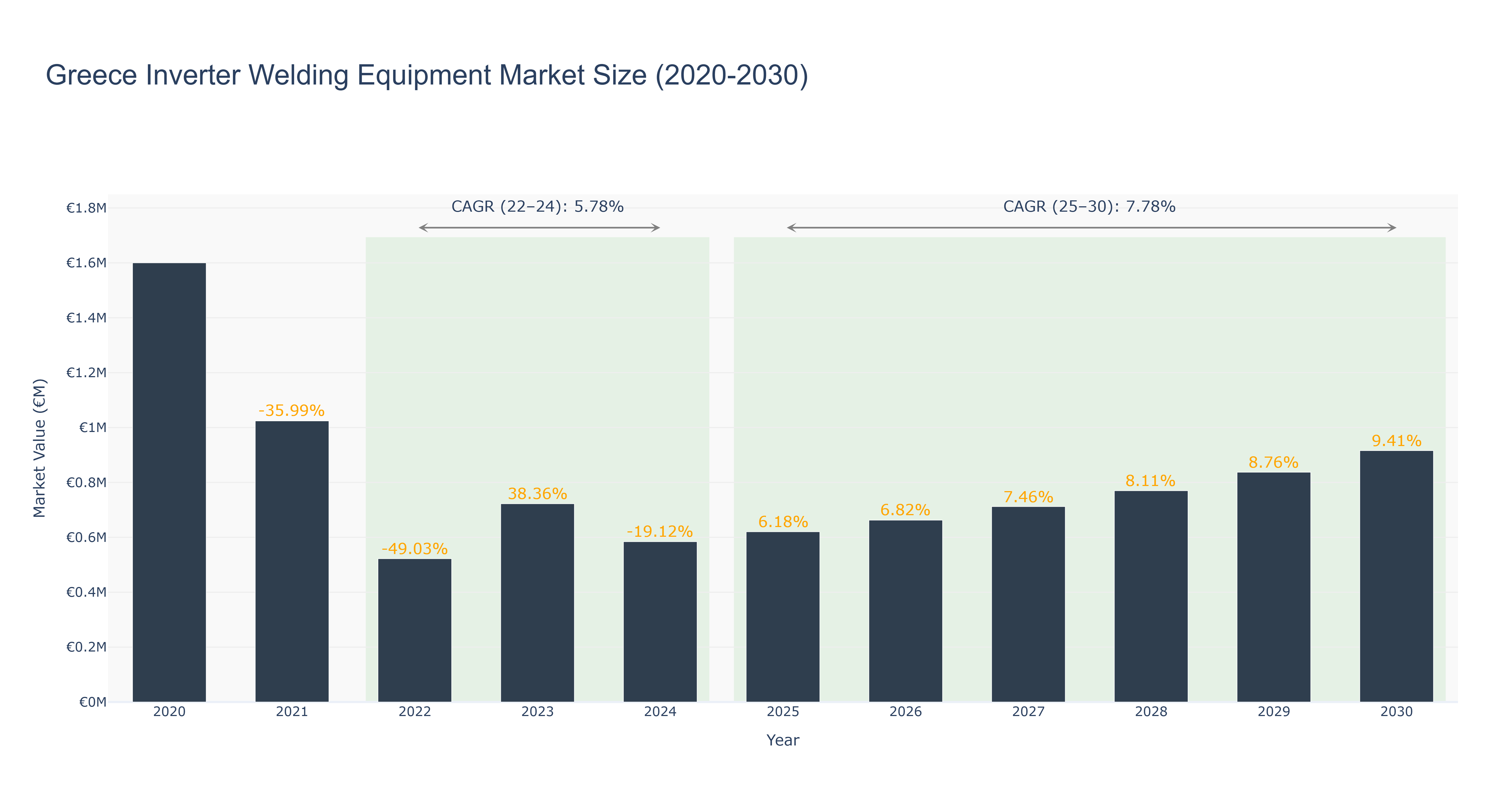This screenshot has width=1512, height=810.
Task: Select the 2029 bar
Action: [1273, 588]
